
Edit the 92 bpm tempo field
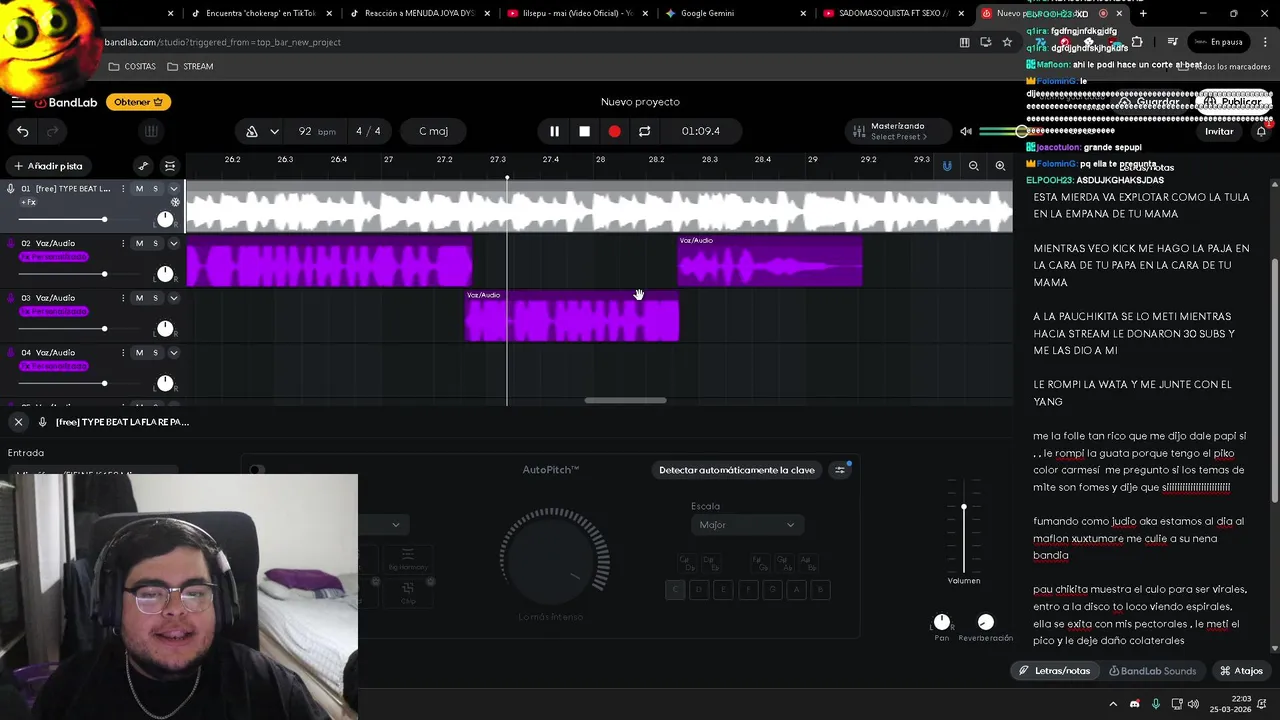point(316,131)
